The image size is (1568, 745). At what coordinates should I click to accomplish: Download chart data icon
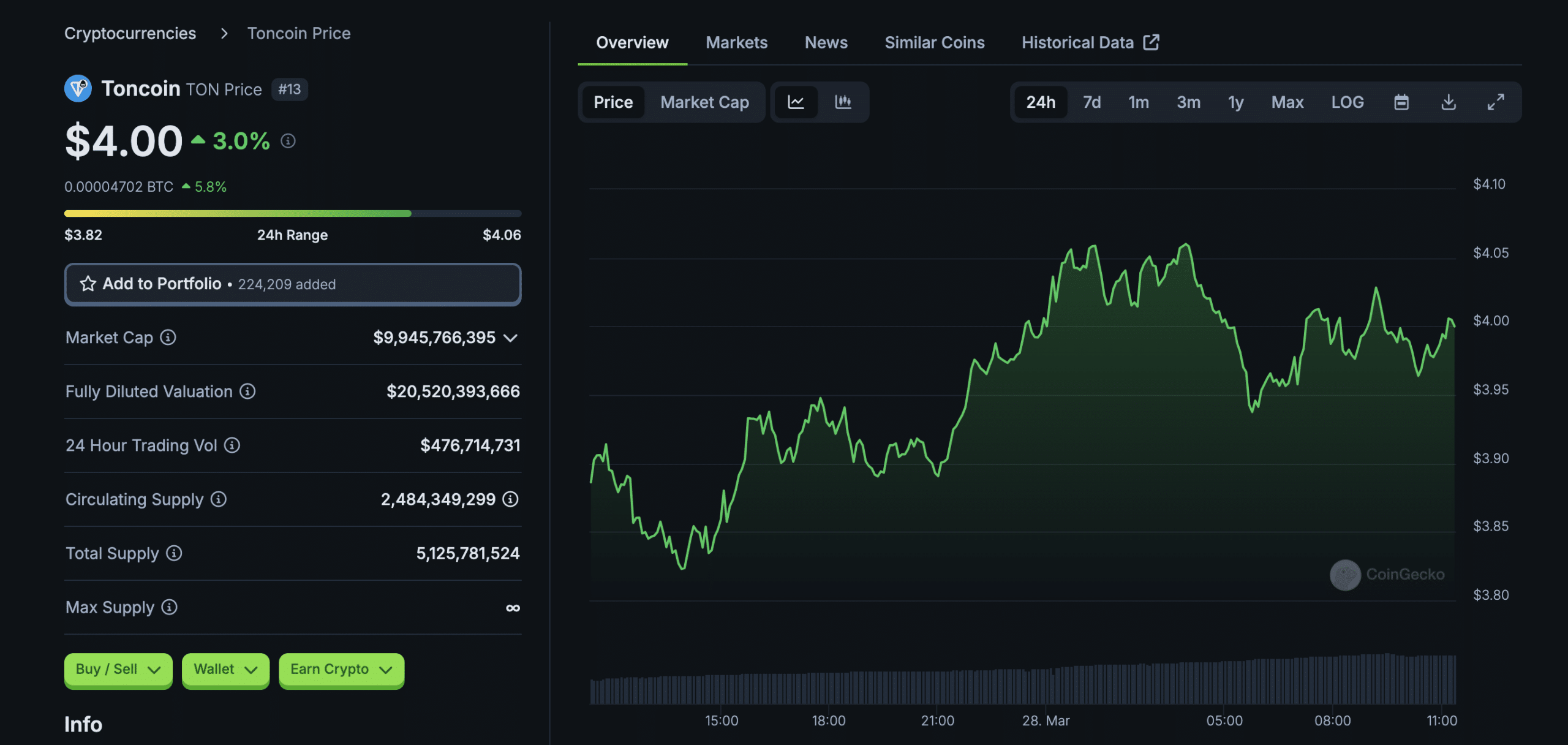[x=1449, y=102]
